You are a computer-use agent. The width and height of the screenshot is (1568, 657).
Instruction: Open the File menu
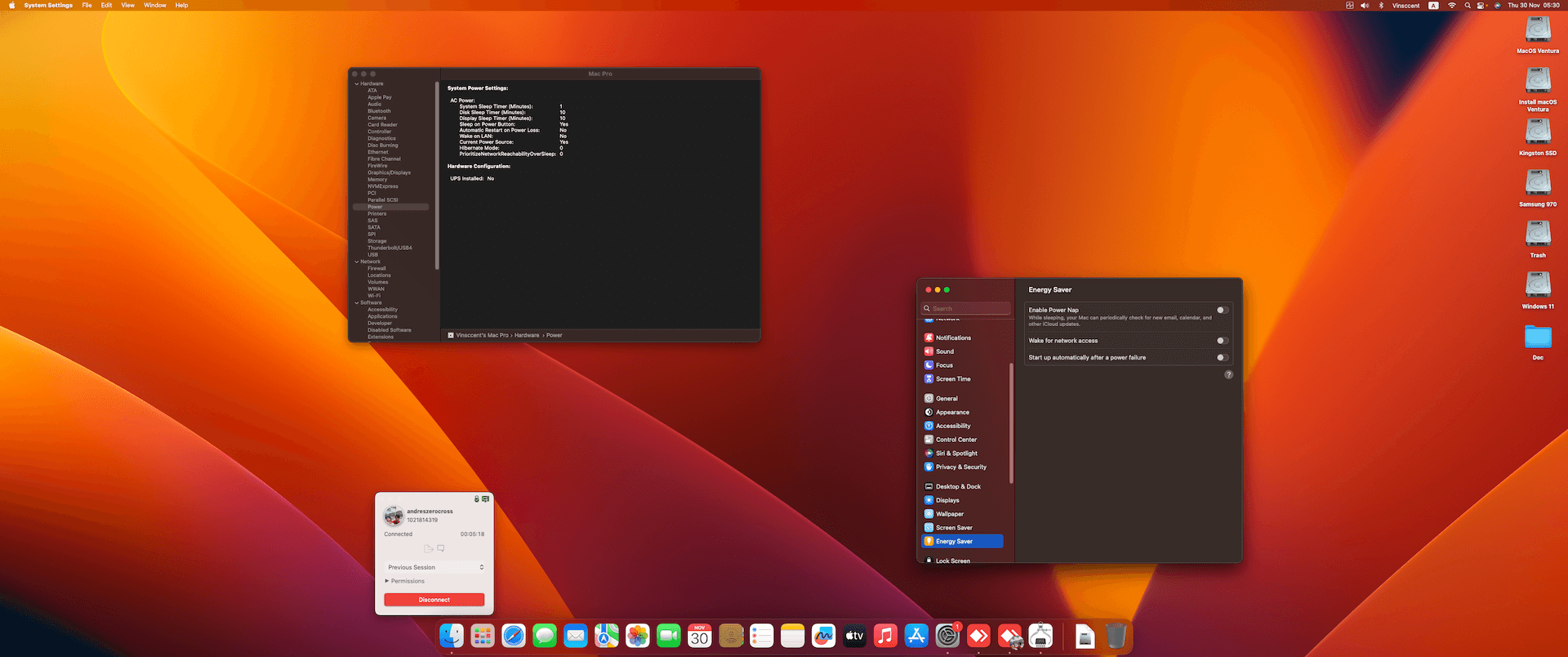click(87, 5)
